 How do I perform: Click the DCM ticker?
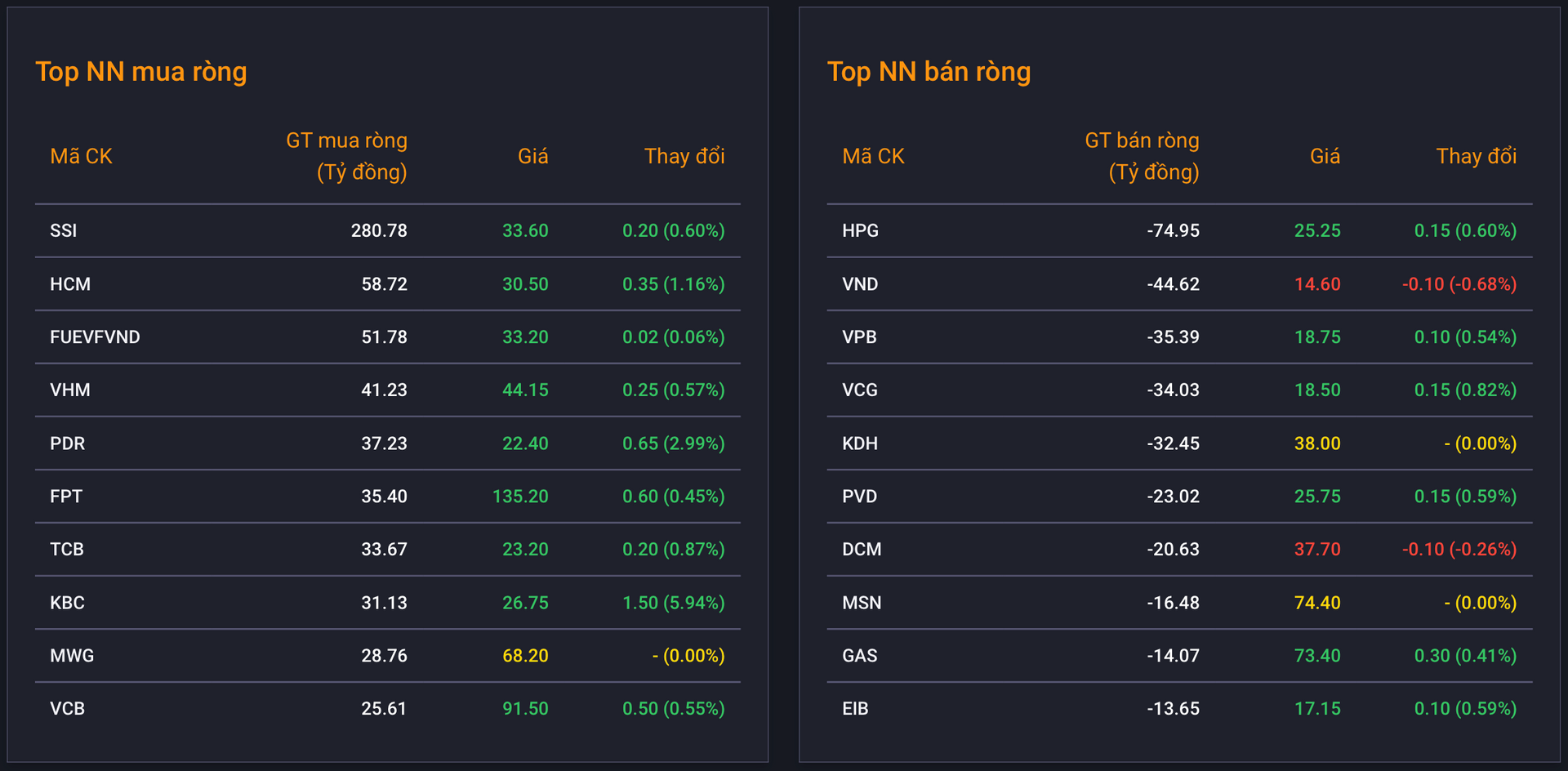click(x=862, y=550)
